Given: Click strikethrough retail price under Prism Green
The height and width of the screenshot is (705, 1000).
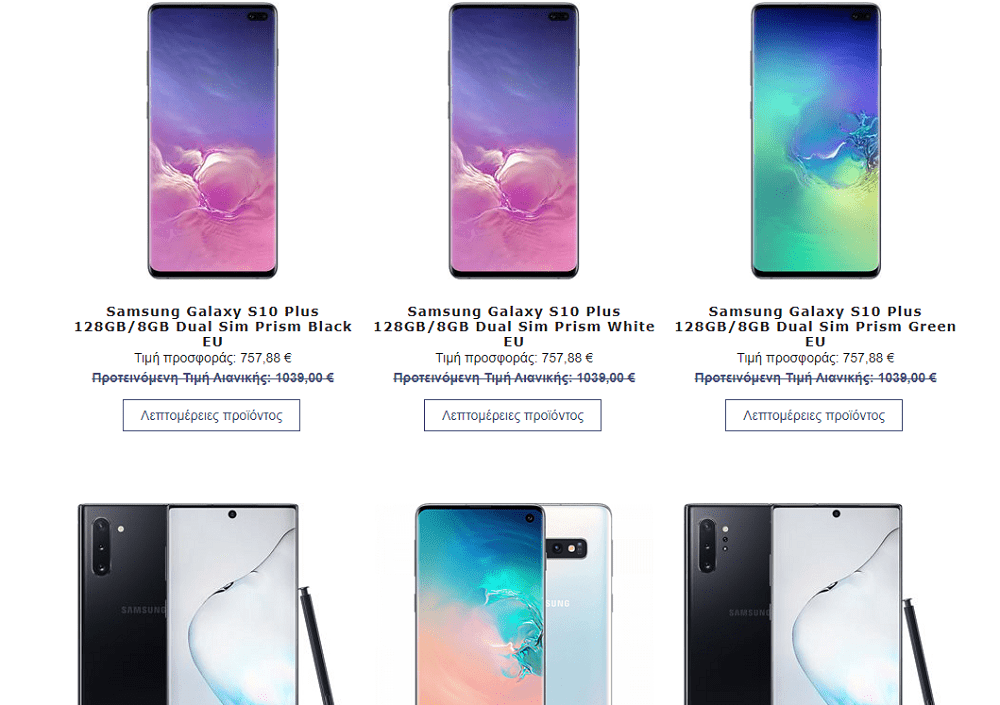Looking at the screenshot, I should 815,378.
